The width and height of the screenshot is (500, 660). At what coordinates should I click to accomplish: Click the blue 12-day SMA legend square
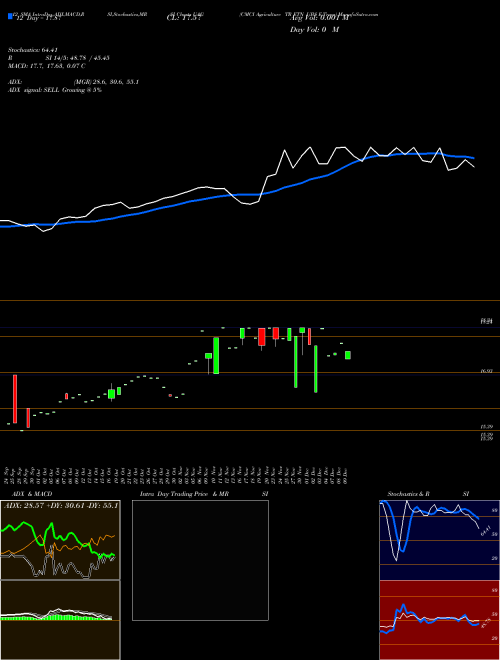[x=10, y=16]
